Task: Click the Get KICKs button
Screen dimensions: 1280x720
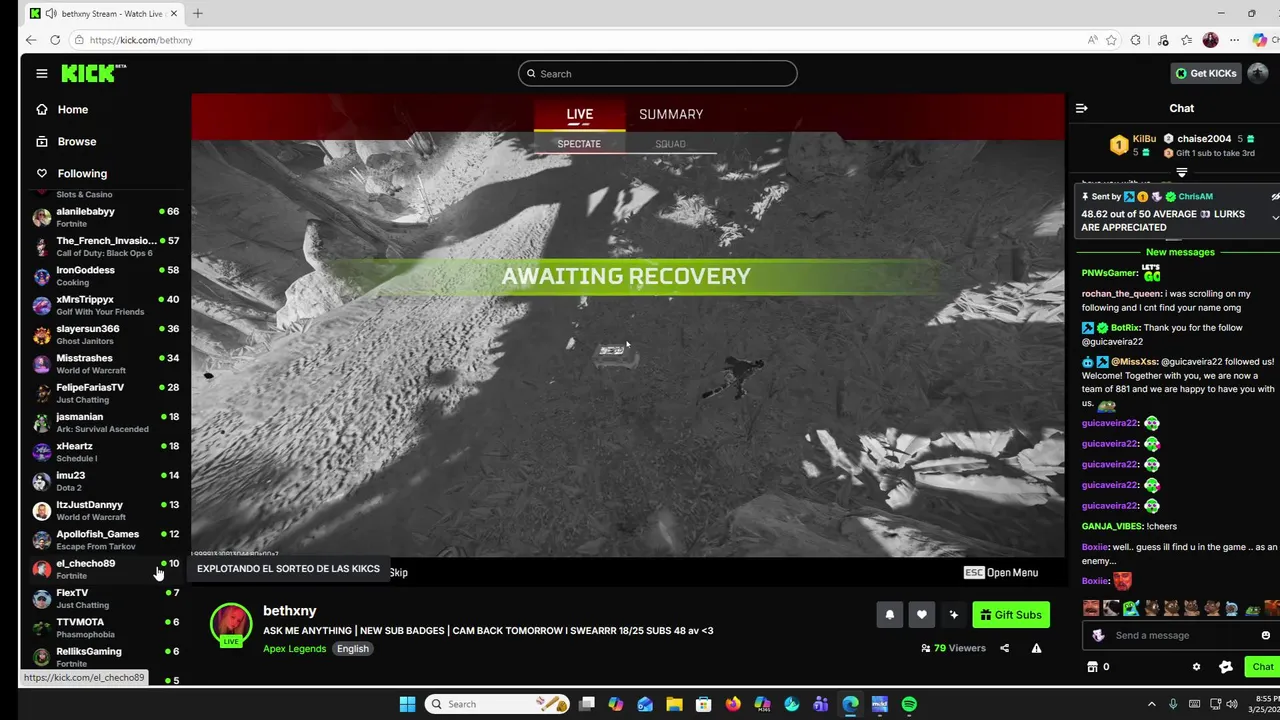Action: [x=1206, y=73]
